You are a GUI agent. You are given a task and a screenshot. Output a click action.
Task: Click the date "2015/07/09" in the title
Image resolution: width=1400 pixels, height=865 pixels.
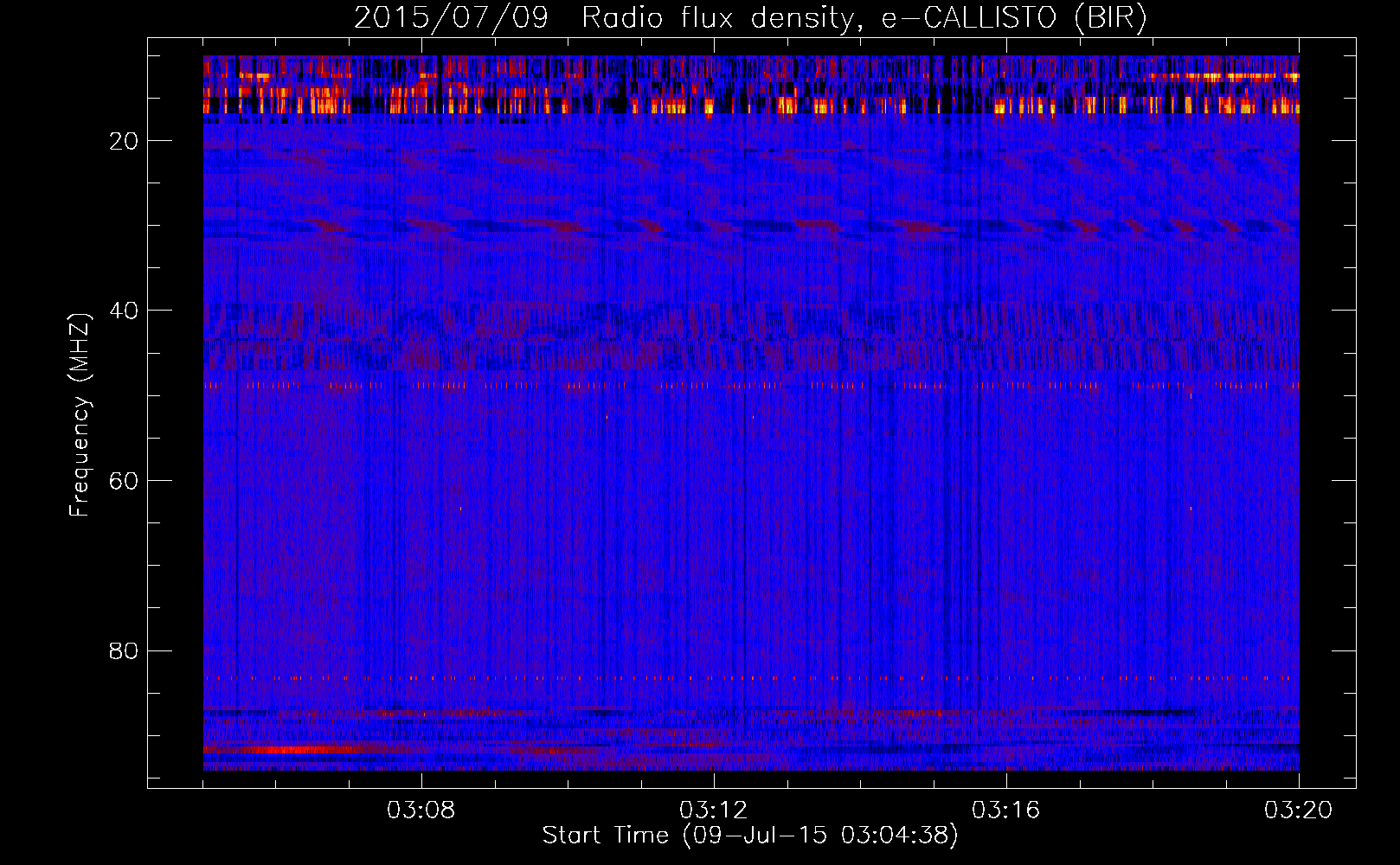click(451, 18)
